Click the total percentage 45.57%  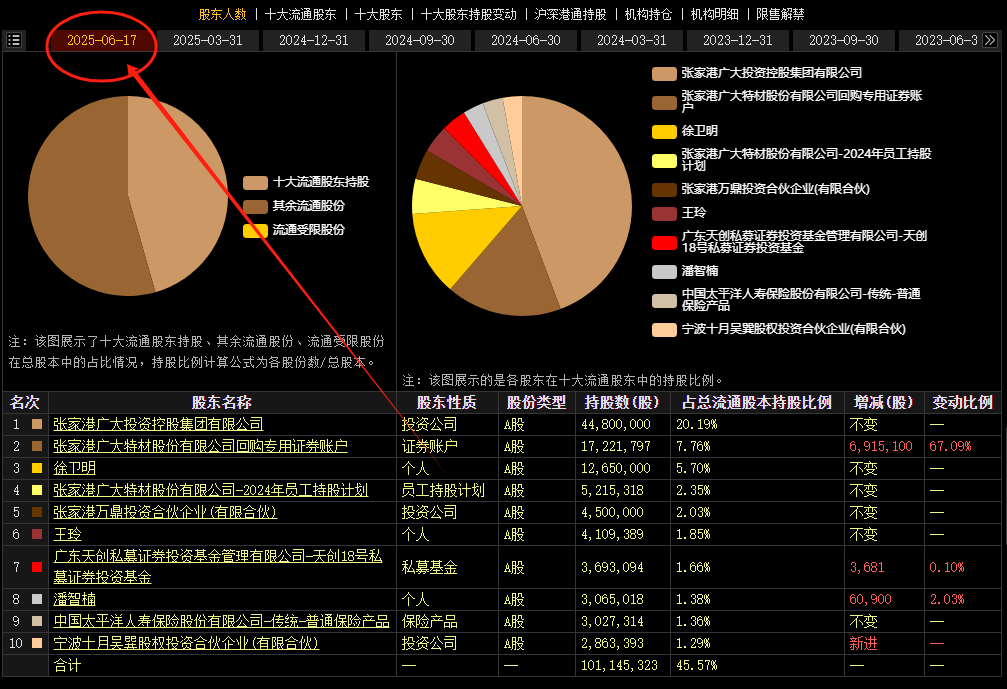click(697, 666)
